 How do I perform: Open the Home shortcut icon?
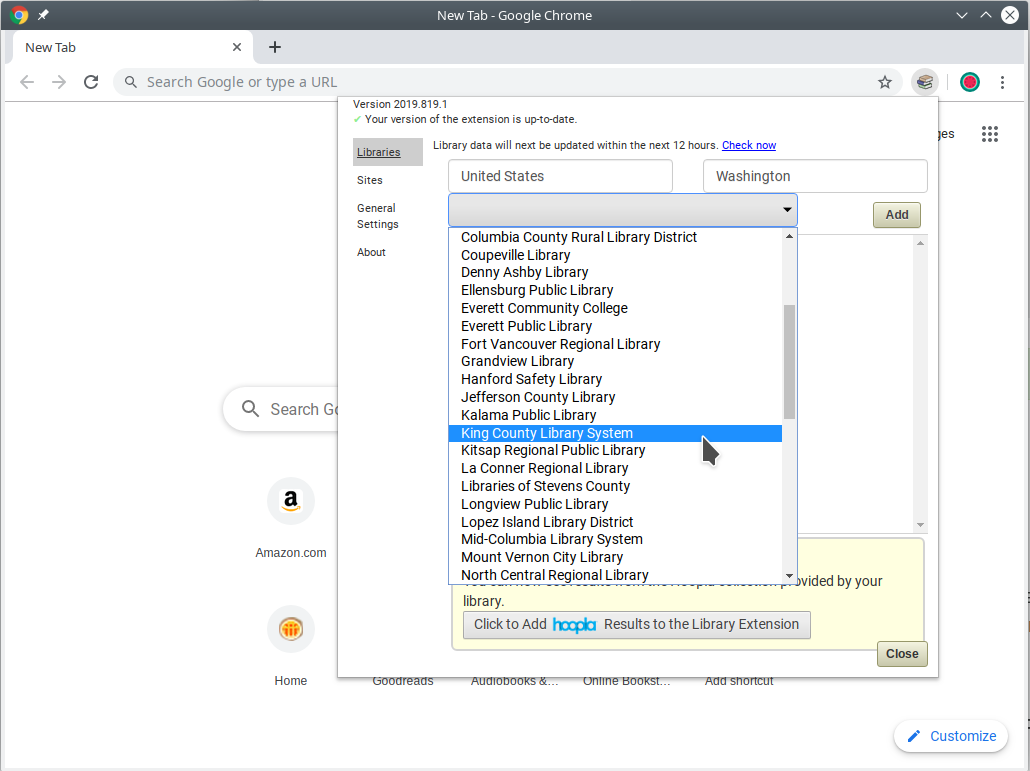coord(291,629)
